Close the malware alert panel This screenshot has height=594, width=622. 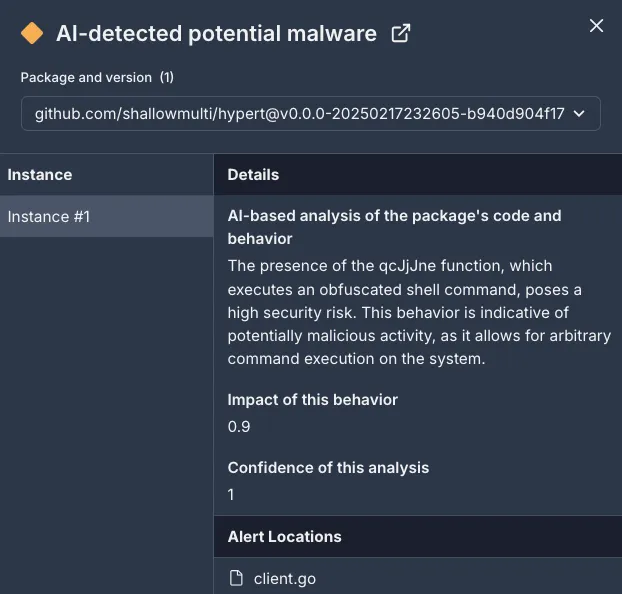[596, 26]
